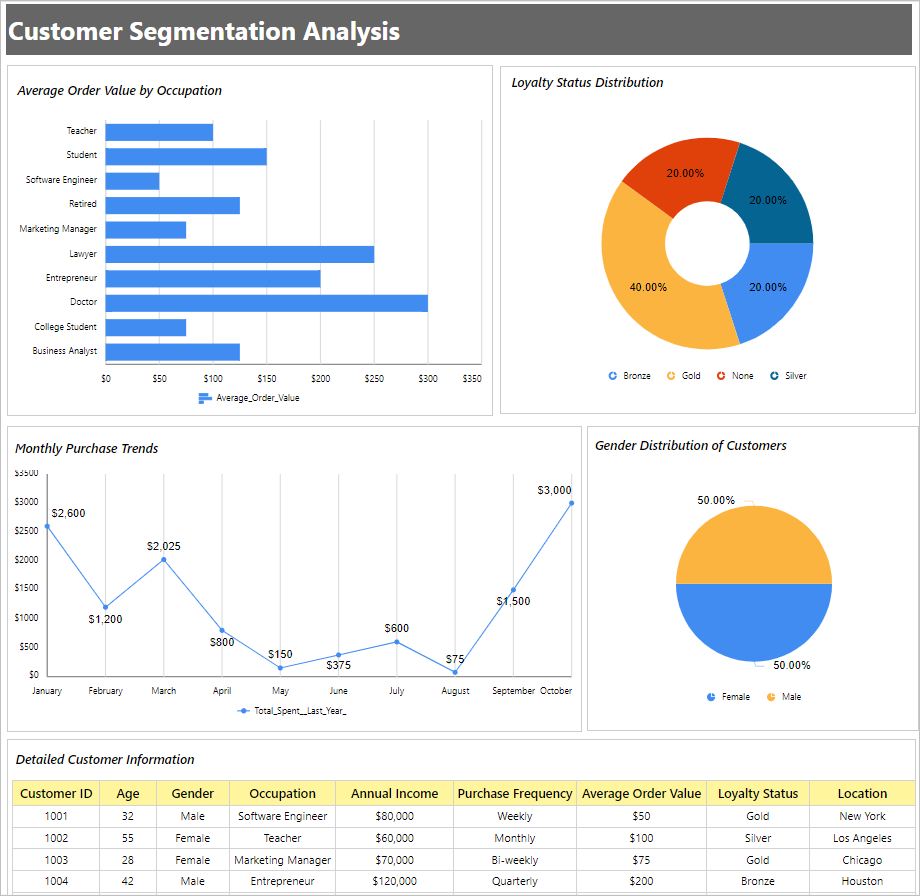Click the Monthly Purchase Trends chart title
The width and height of the screenshot is (920, 896).
(86, 448)
